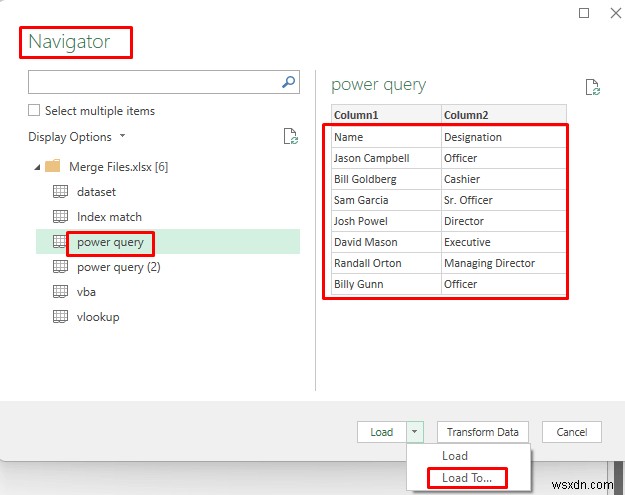Open the Load button dropdown arrow
Viewport: 625px width, 495px height.
(x=415, y=432)
